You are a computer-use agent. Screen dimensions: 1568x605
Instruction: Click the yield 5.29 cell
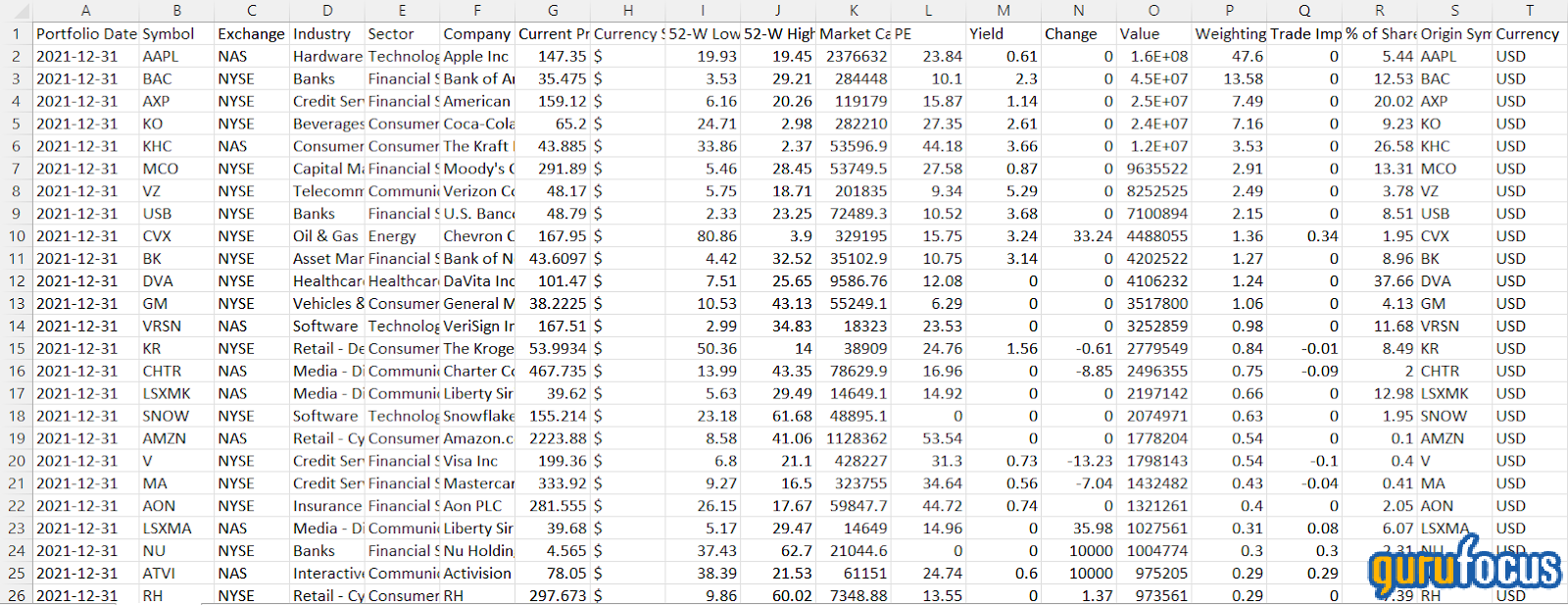[x=1004, y=191]
